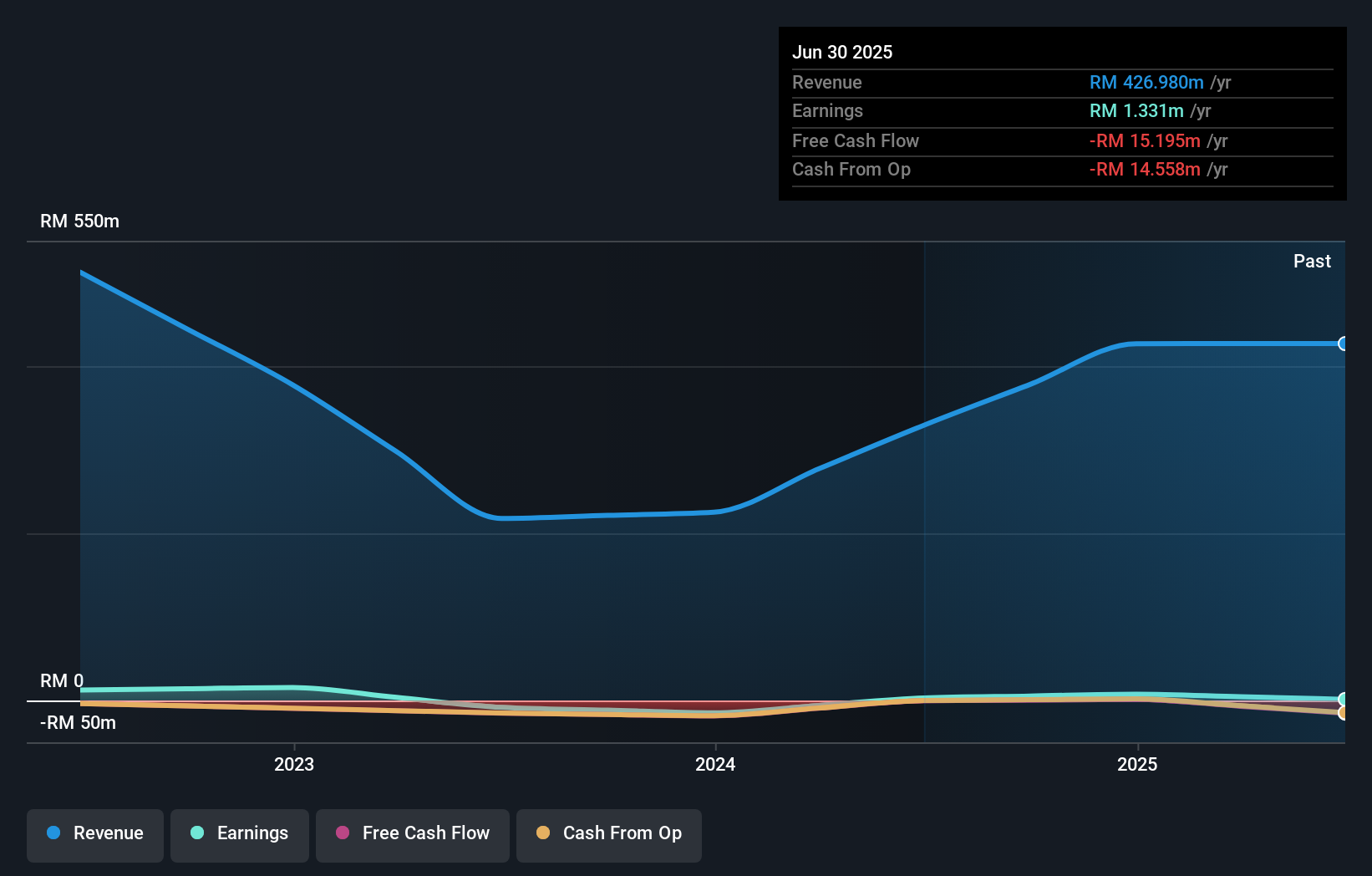Click the vertical past divider line at 2024
The height and width of the screenshot is (876, 1372).
924,493
